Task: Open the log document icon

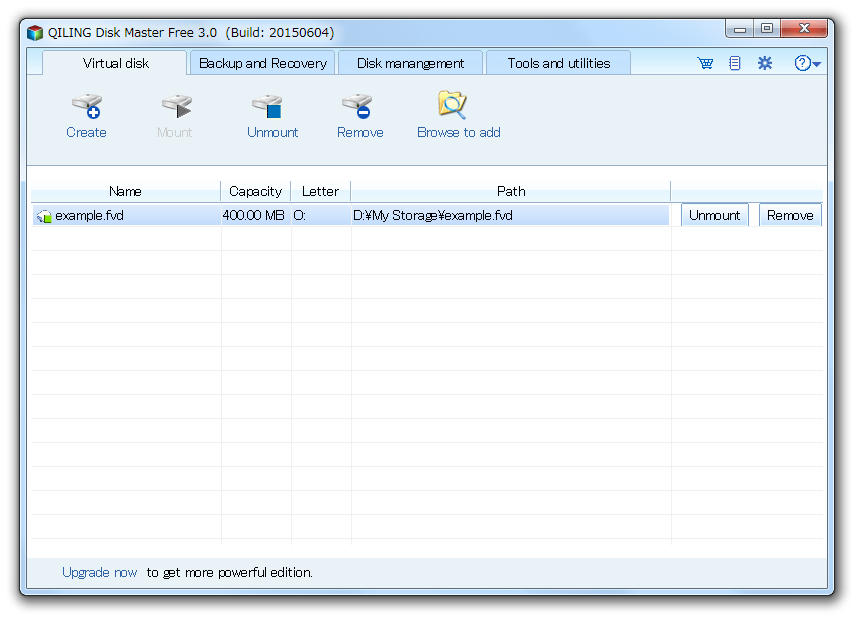Action: pyautogui.click(x=735, y=63)
